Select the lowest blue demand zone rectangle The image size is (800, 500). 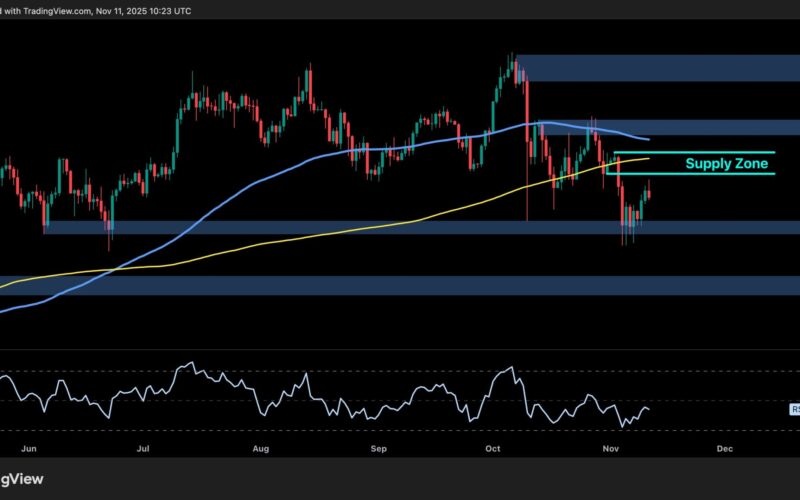click(400, 286)
